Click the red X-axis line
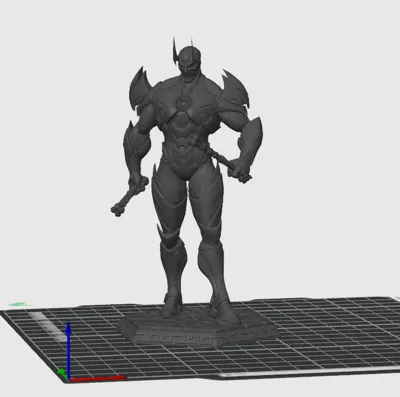Image resolution: width=400 pixels, height=397 pixels. 98,378
